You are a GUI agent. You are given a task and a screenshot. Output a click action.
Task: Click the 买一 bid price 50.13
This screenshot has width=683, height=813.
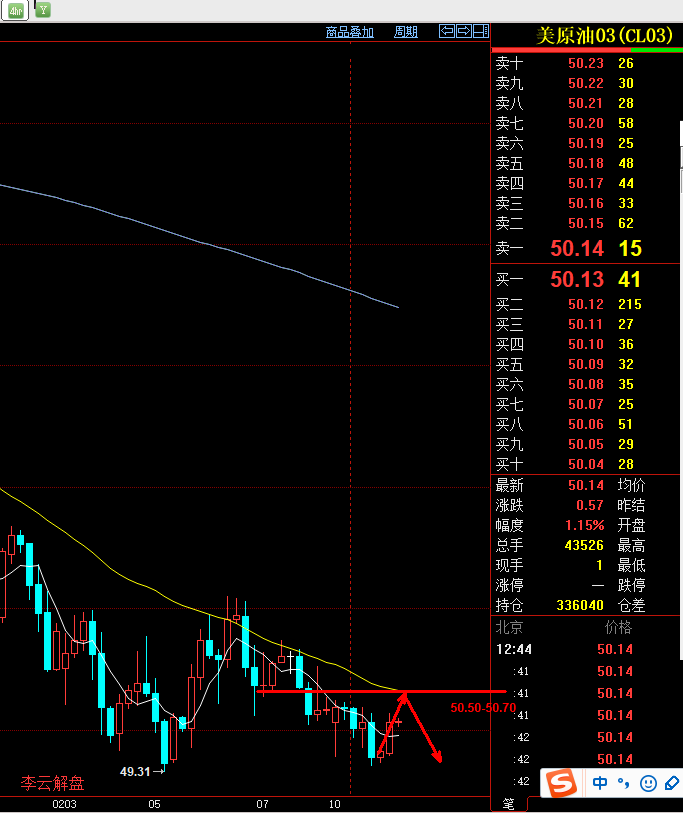coord(577,280)
